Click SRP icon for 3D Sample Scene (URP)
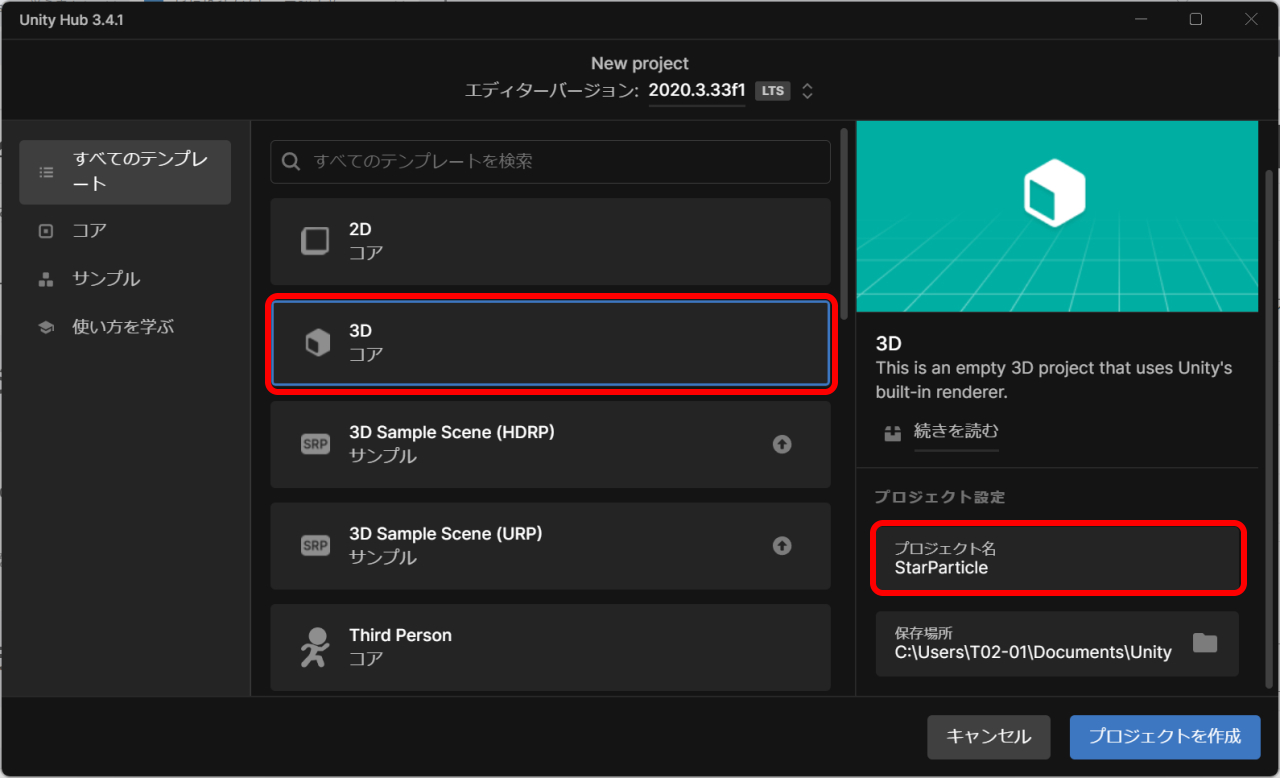The image size is (1280, 778). (x=315, y=545)
